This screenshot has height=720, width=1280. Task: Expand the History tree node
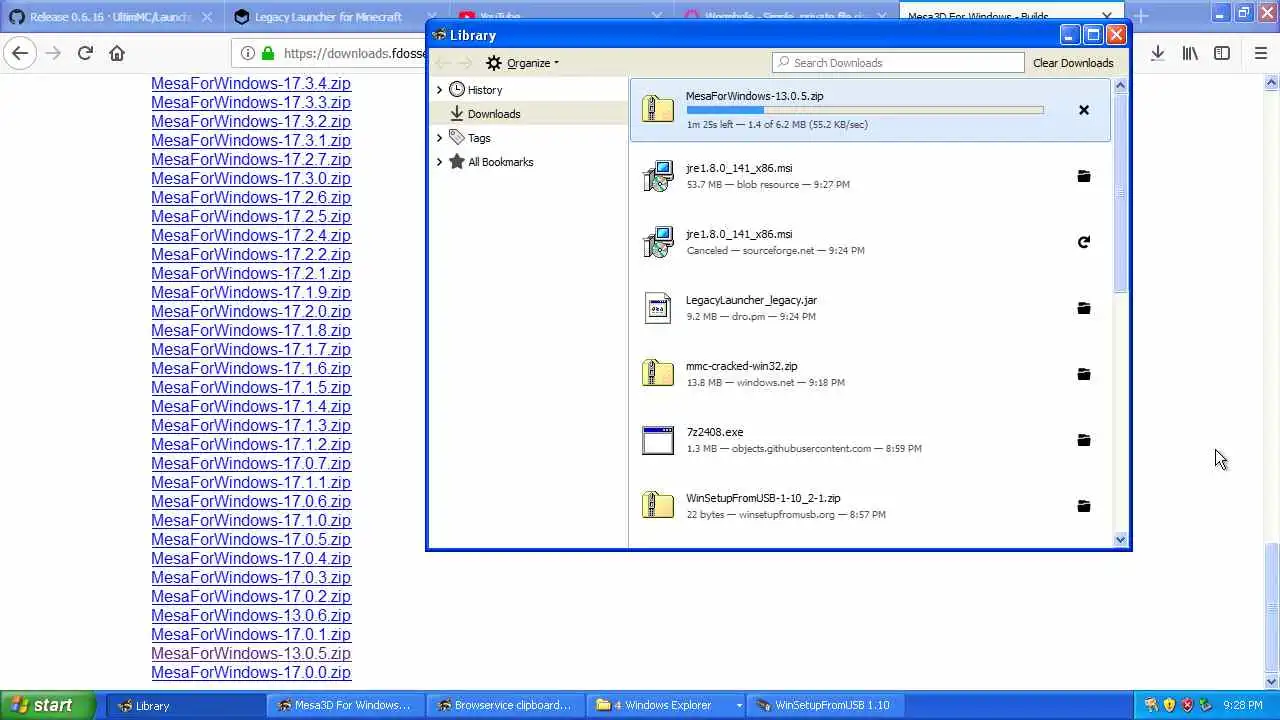[439, 90]
